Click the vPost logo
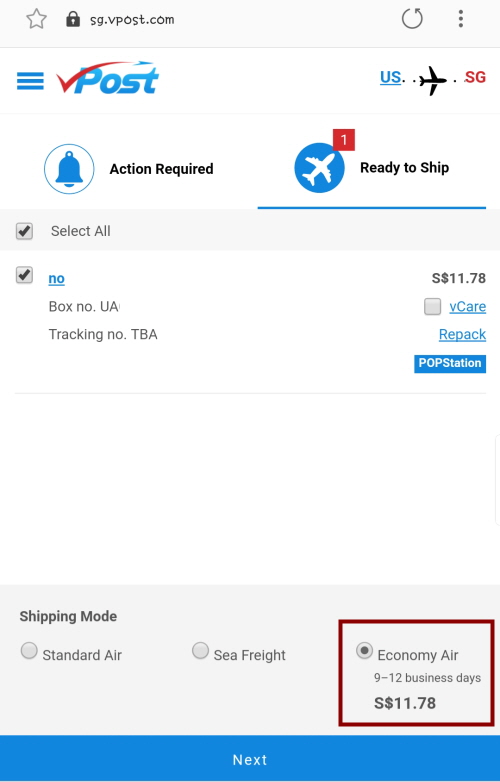Image resolution: width=500 pixels, height=782 pixels. click(x=107, y=78)
